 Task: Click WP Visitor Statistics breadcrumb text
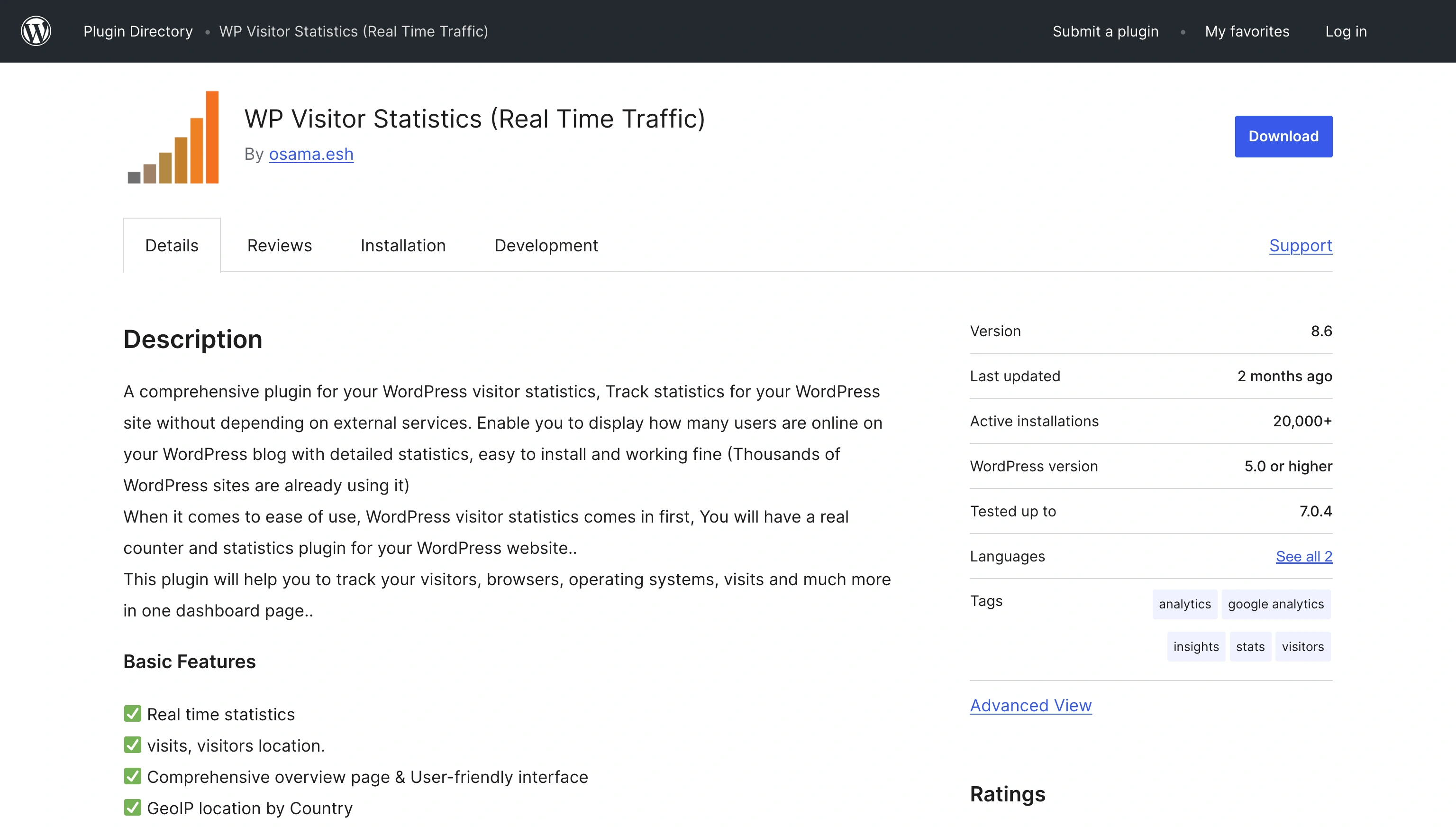pyautogui.click(x=354, y=31)
